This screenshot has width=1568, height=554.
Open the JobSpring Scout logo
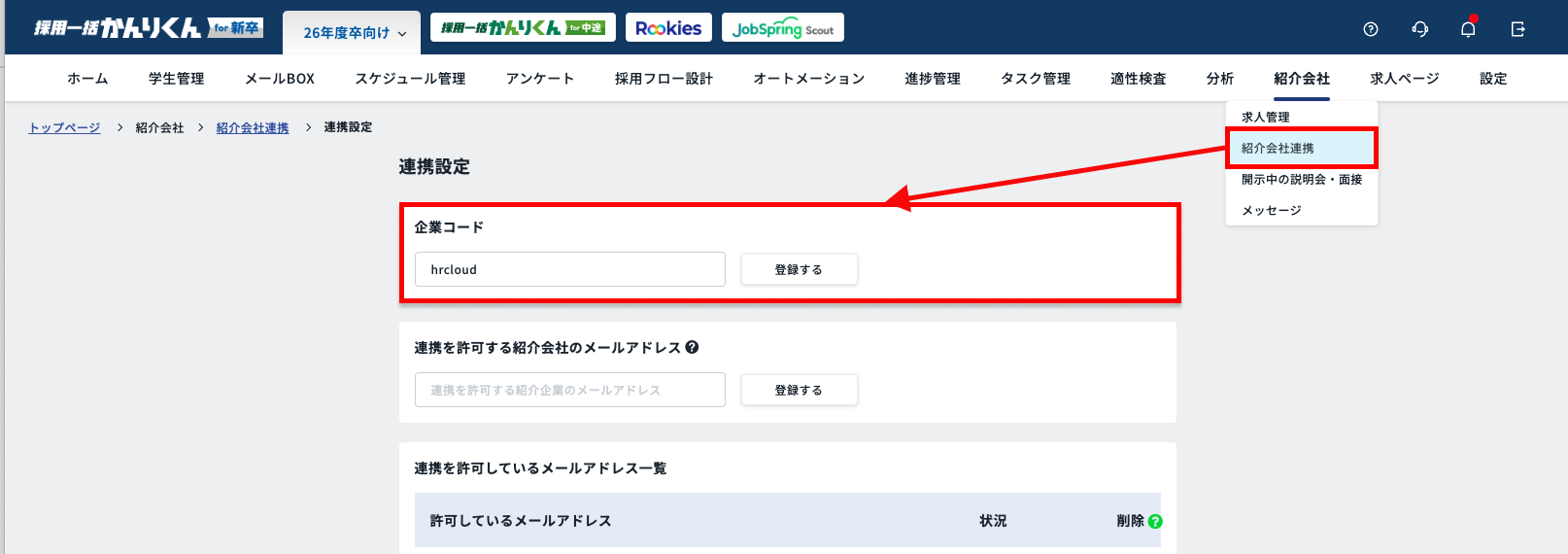click(782, 28)
